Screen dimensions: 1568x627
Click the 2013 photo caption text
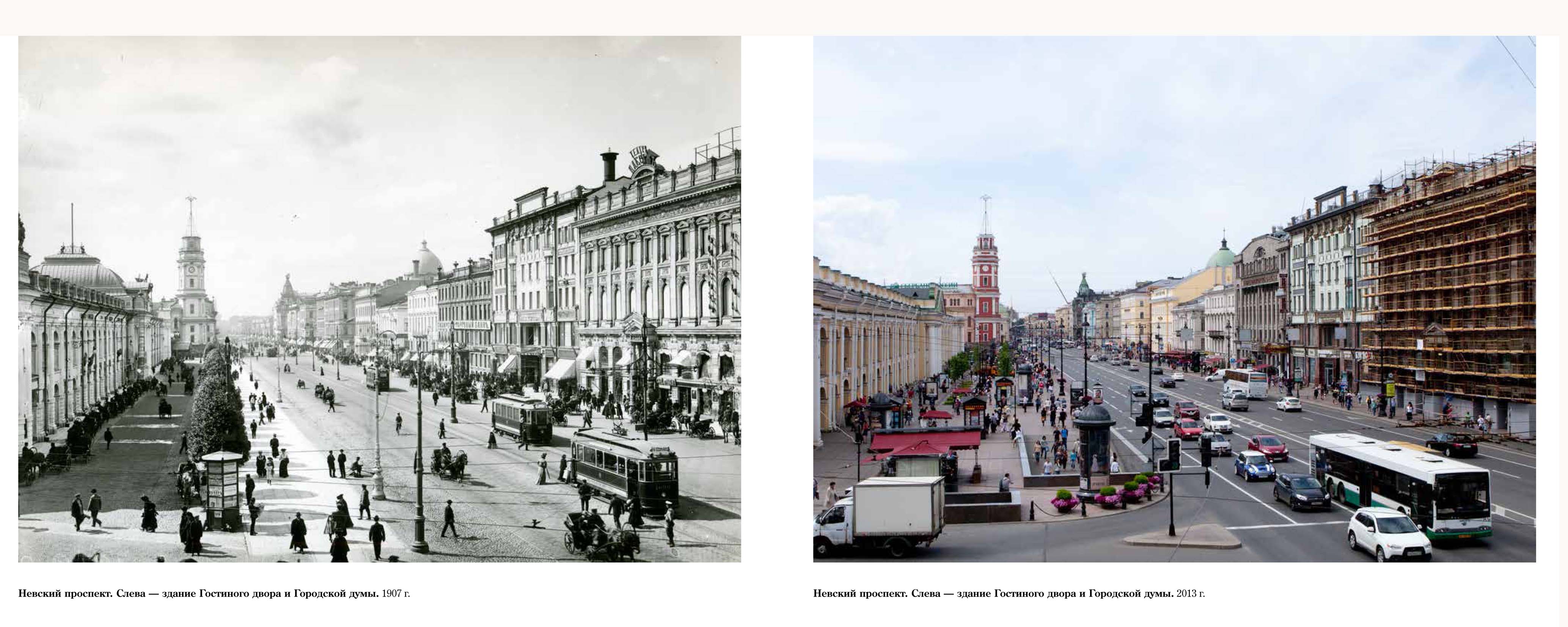pyautogui.click(x=1009, y=594)
